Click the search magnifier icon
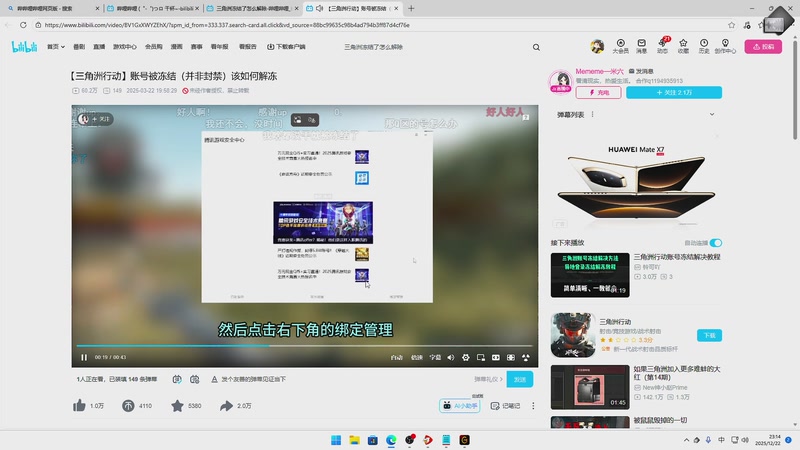The height and width of the screenshot is (450, 800). (x=536, y=47)
